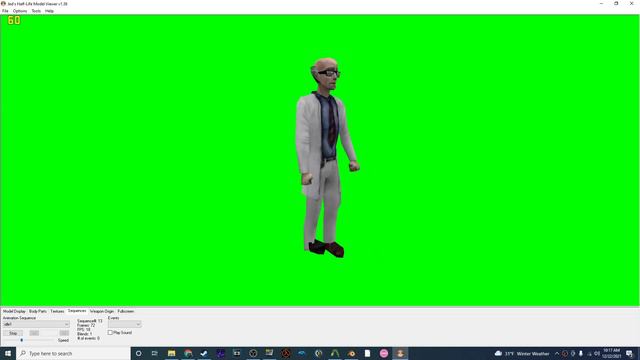640x360 pixels.
Task: Enable the Play Sound checkbox
Action: 110,333
